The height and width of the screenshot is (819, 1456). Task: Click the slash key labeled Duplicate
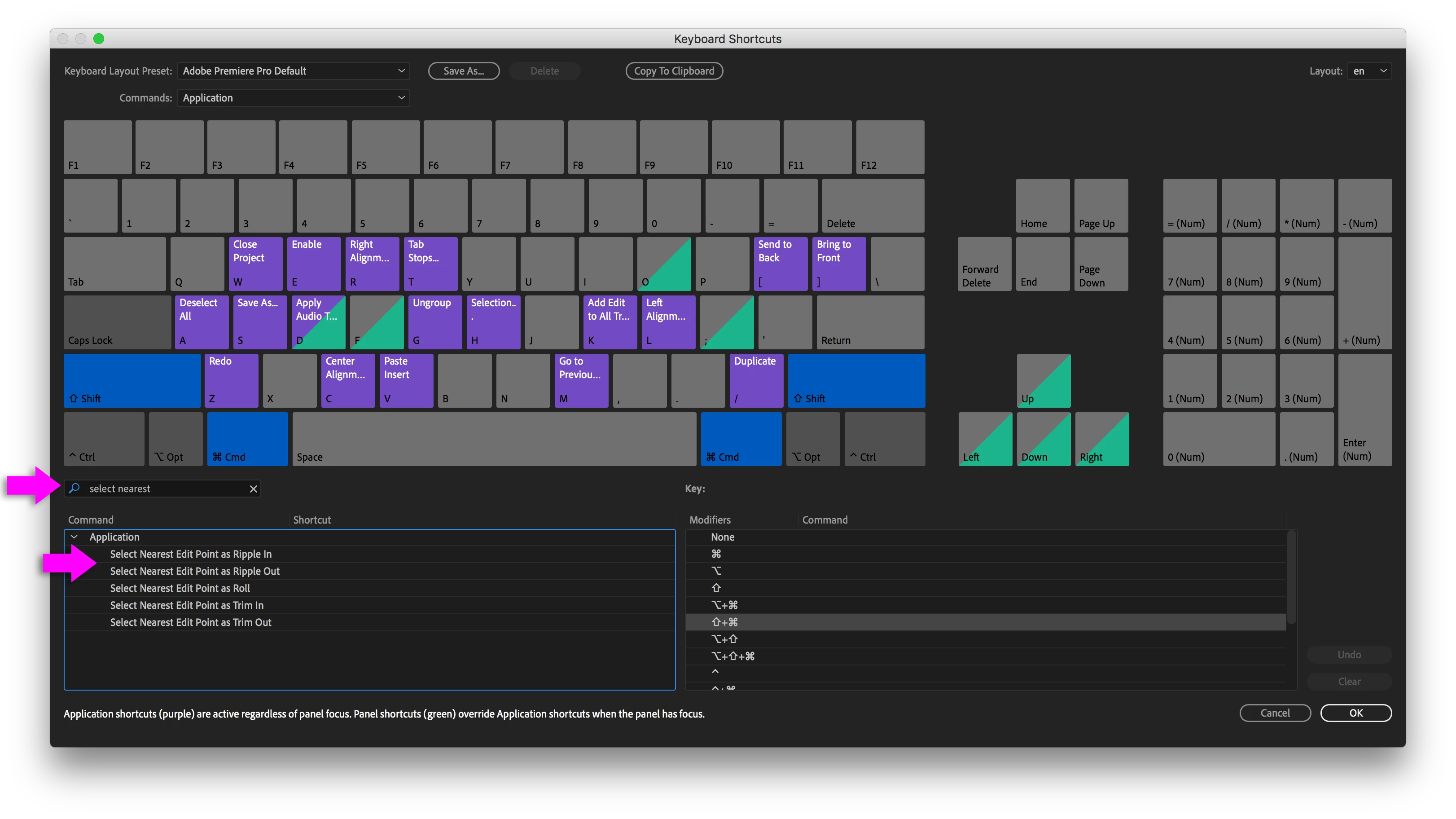point(756,380)
